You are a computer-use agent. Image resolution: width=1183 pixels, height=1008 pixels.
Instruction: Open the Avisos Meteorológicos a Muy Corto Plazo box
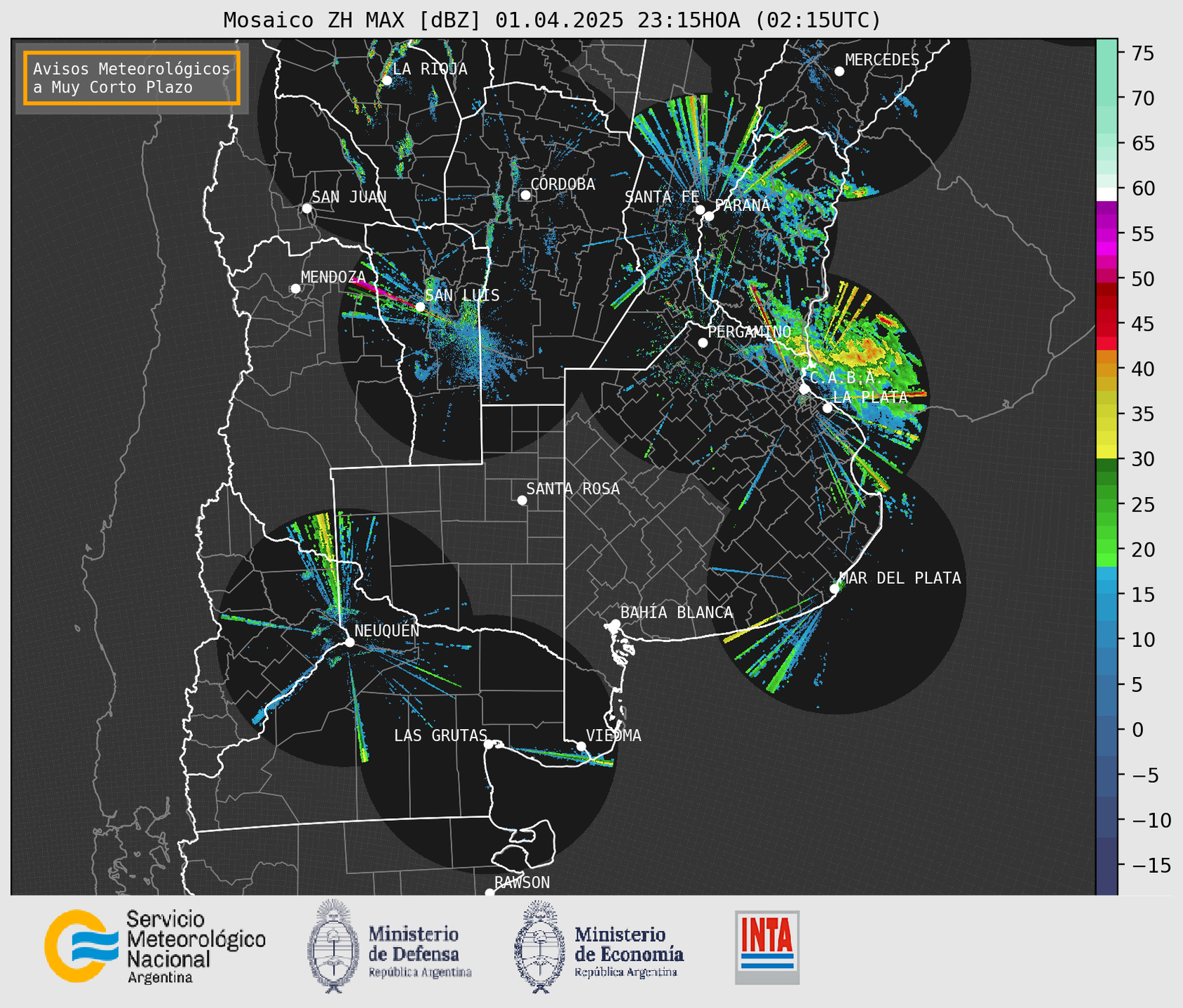point(132,78)
